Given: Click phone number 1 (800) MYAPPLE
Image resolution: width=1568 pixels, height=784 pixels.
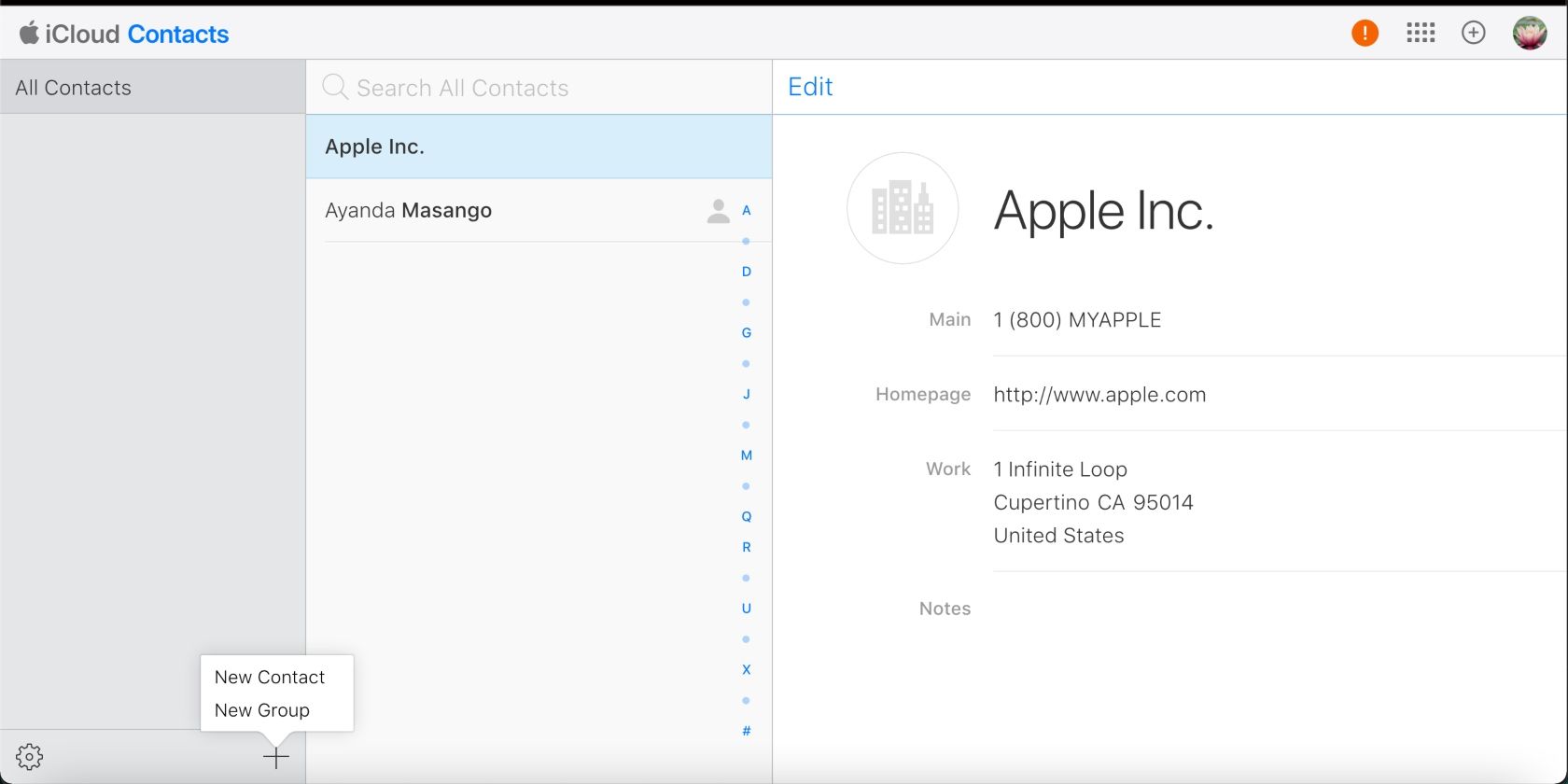Looking at the screenshot, I should [x=1077, y=320].
